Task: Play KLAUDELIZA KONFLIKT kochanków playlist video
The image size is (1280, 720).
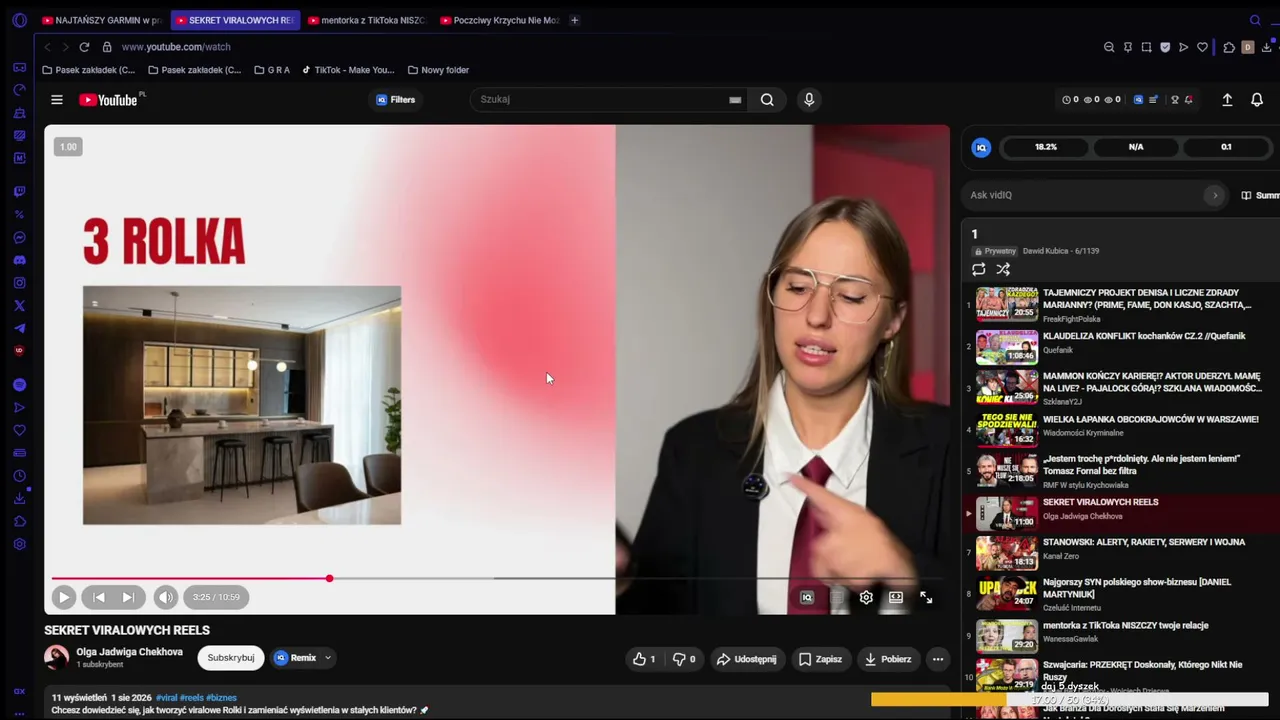Action: (x=1120, y=345)
